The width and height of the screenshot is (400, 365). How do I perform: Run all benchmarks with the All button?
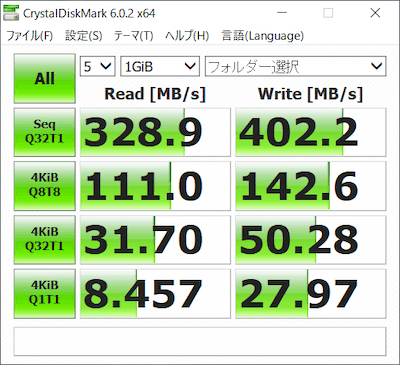[45, 79]
